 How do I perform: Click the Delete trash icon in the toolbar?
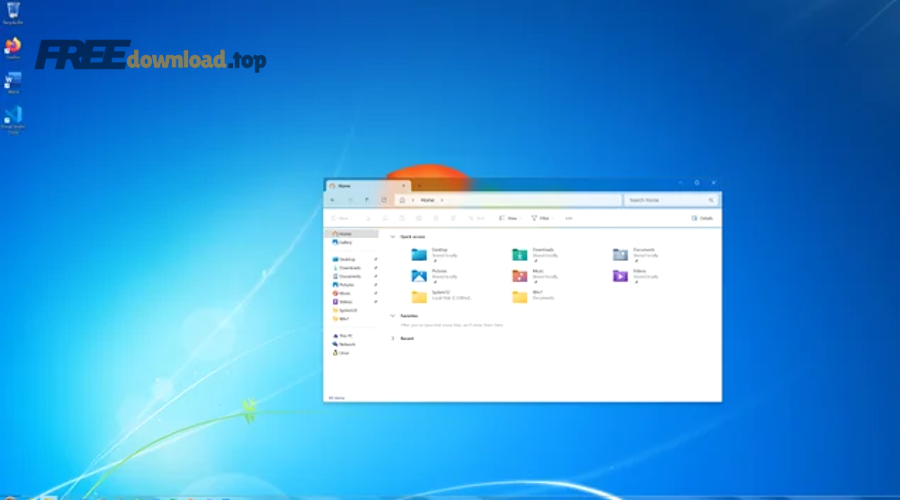coord(453,219)
